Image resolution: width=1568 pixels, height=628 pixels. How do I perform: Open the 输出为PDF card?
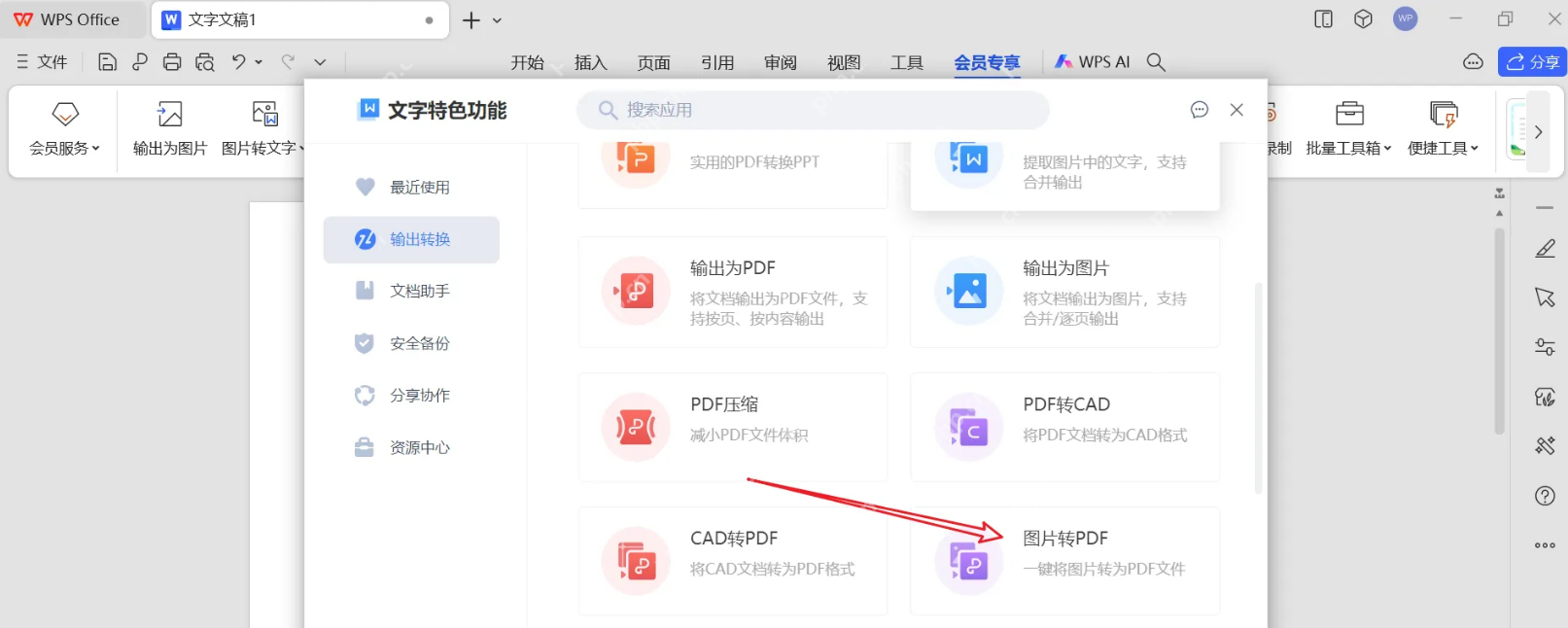point(733,292)
